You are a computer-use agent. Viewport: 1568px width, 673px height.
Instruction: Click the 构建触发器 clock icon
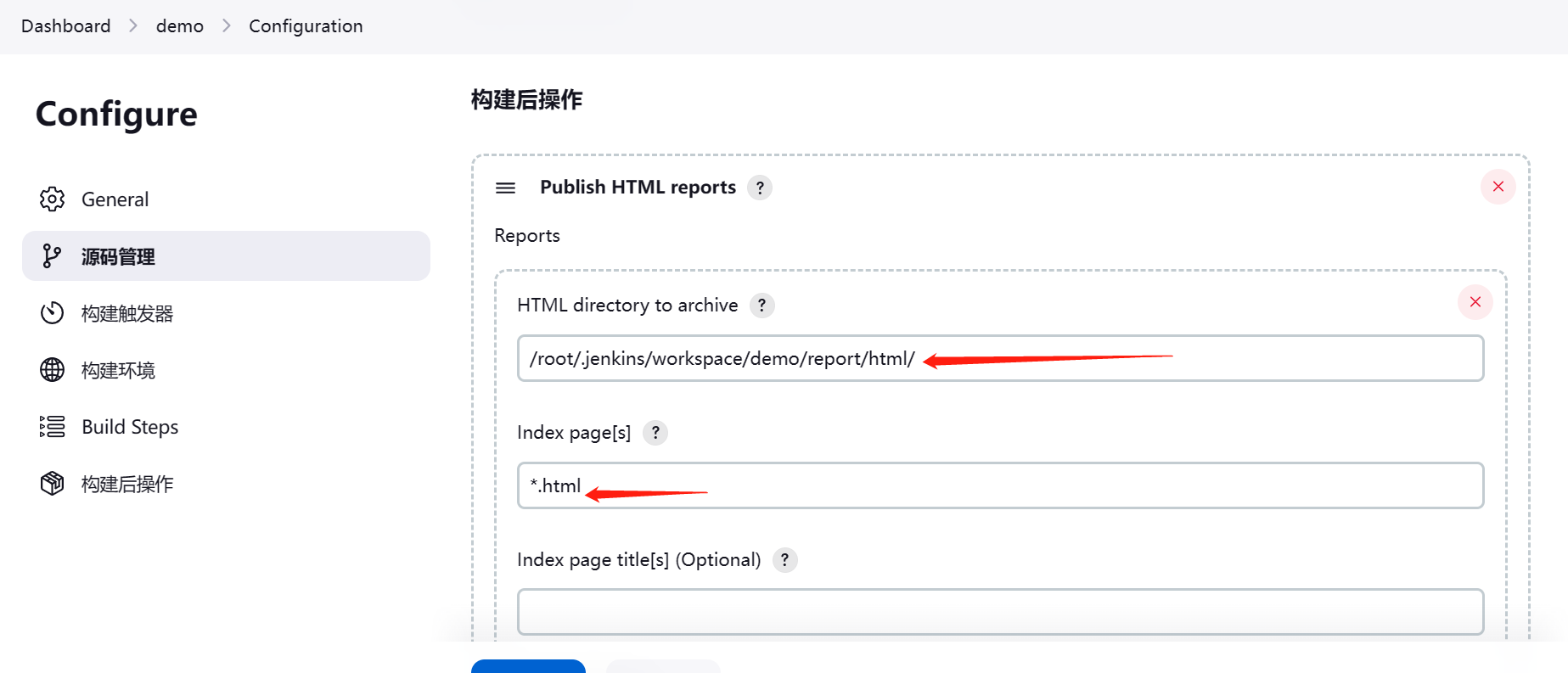pyautogui.click(x=52, y=313)
